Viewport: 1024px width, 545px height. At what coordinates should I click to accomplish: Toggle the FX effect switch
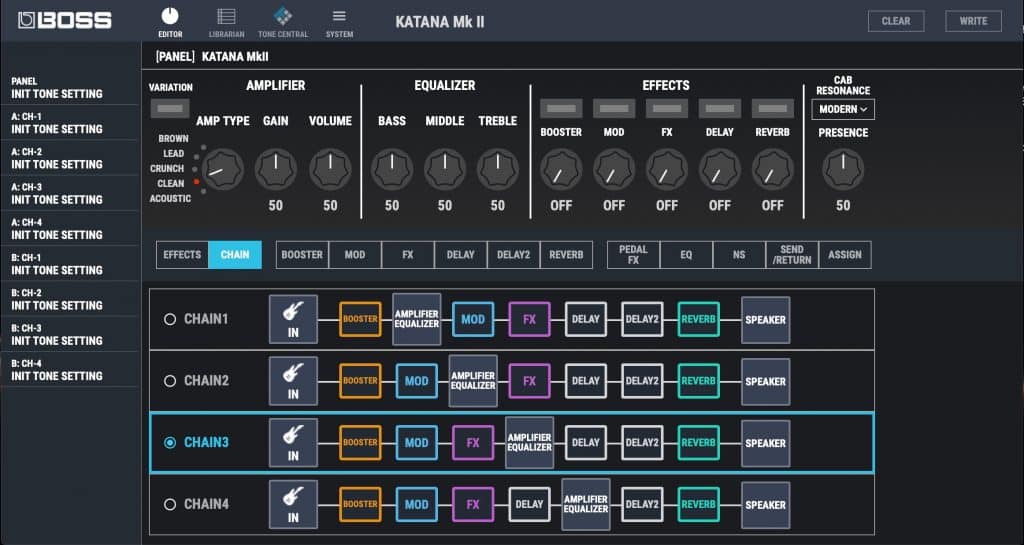667,108
